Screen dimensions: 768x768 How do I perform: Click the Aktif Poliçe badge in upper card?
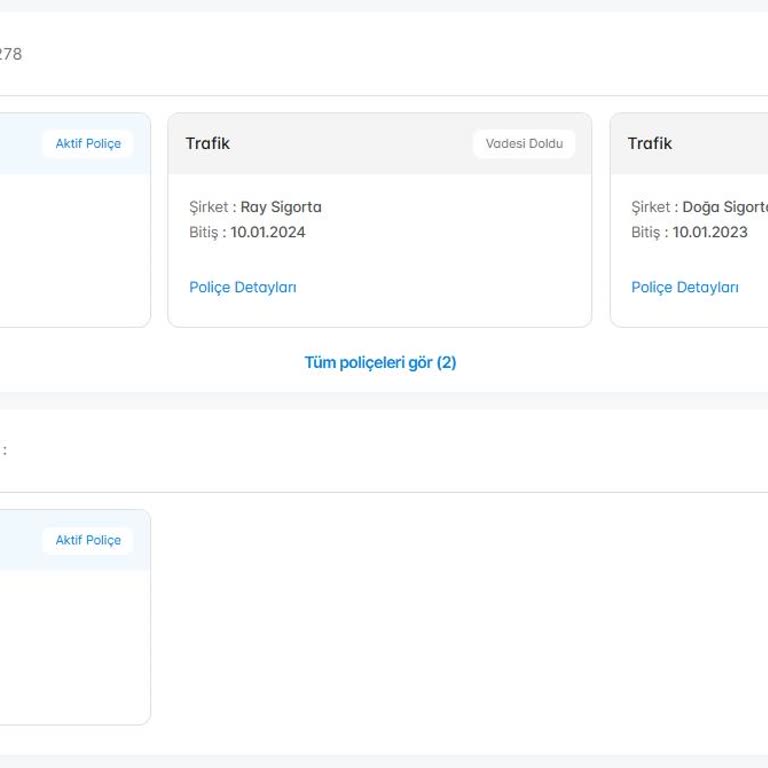(x=88, y=143)
